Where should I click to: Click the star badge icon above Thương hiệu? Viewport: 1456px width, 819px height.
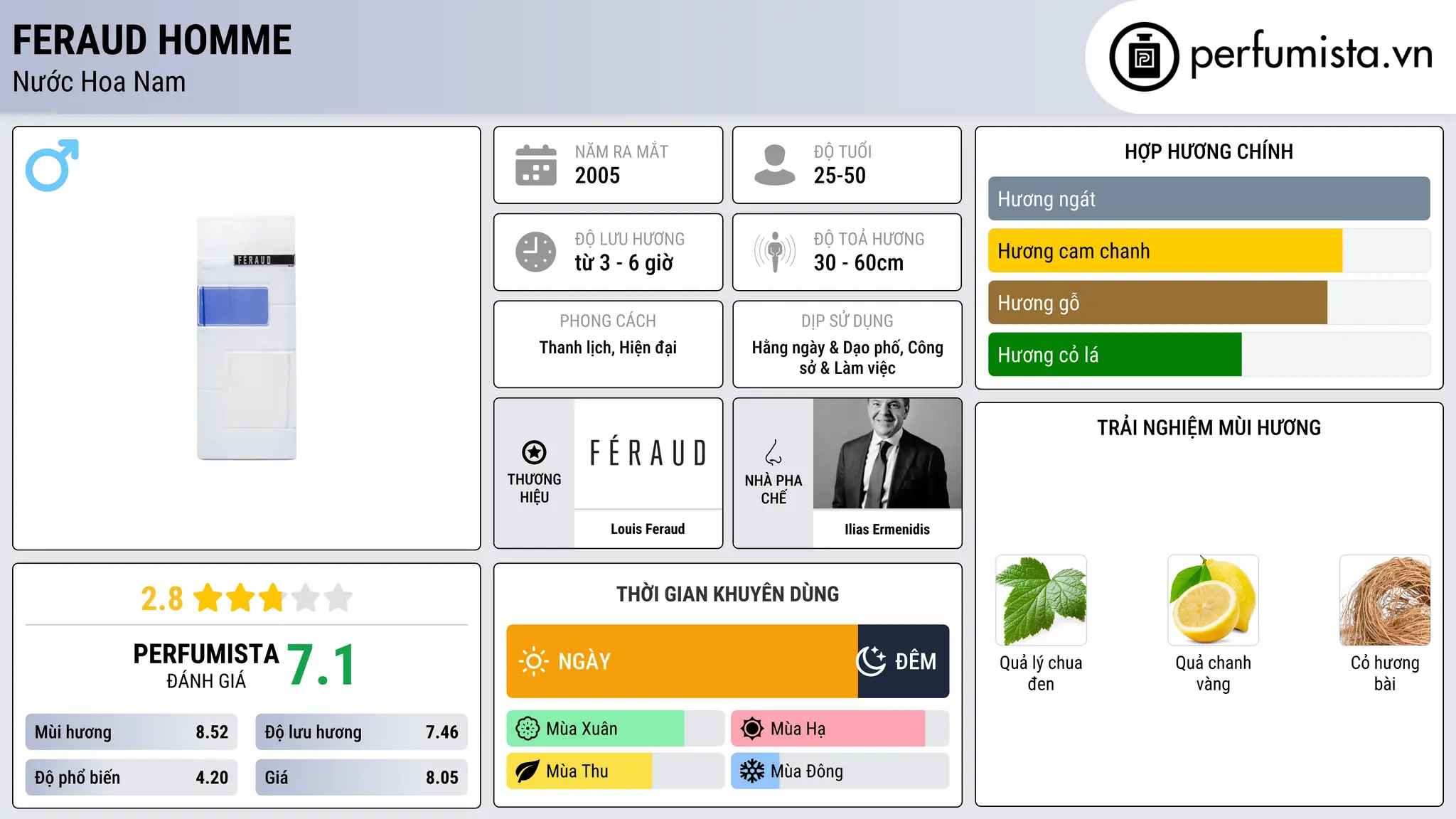[534, 452]
